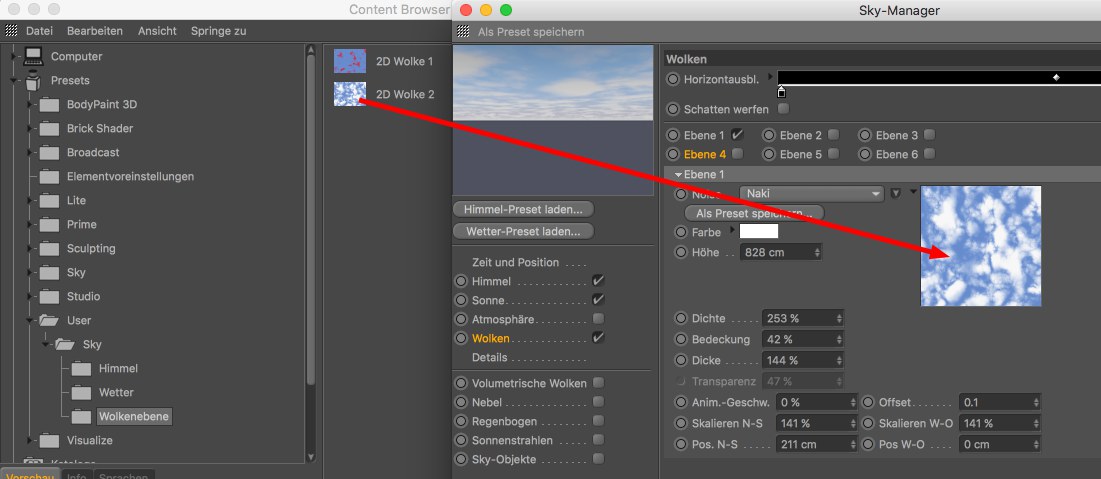Expand the Broadcast folder in tree

29,152
